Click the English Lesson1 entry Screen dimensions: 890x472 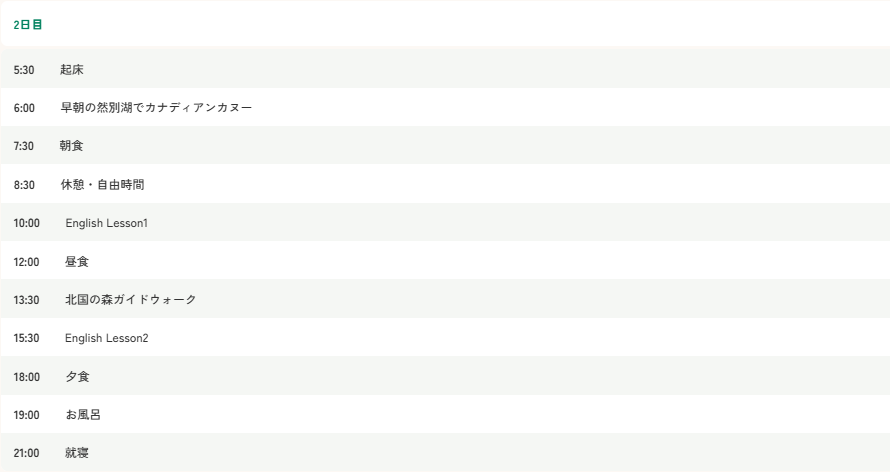click(x=106, y=223)
